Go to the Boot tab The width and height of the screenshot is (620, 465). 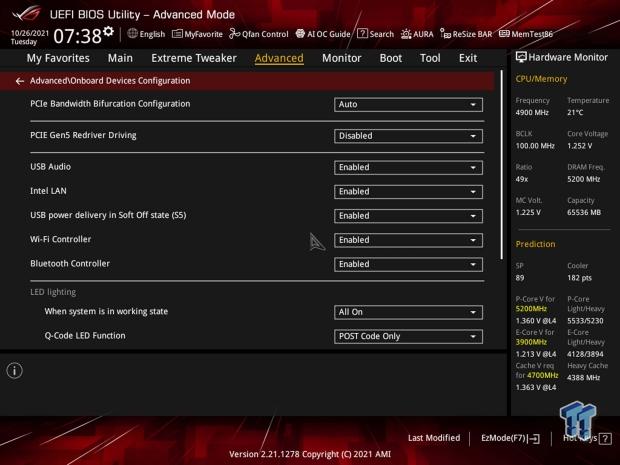tap(391, 58)
